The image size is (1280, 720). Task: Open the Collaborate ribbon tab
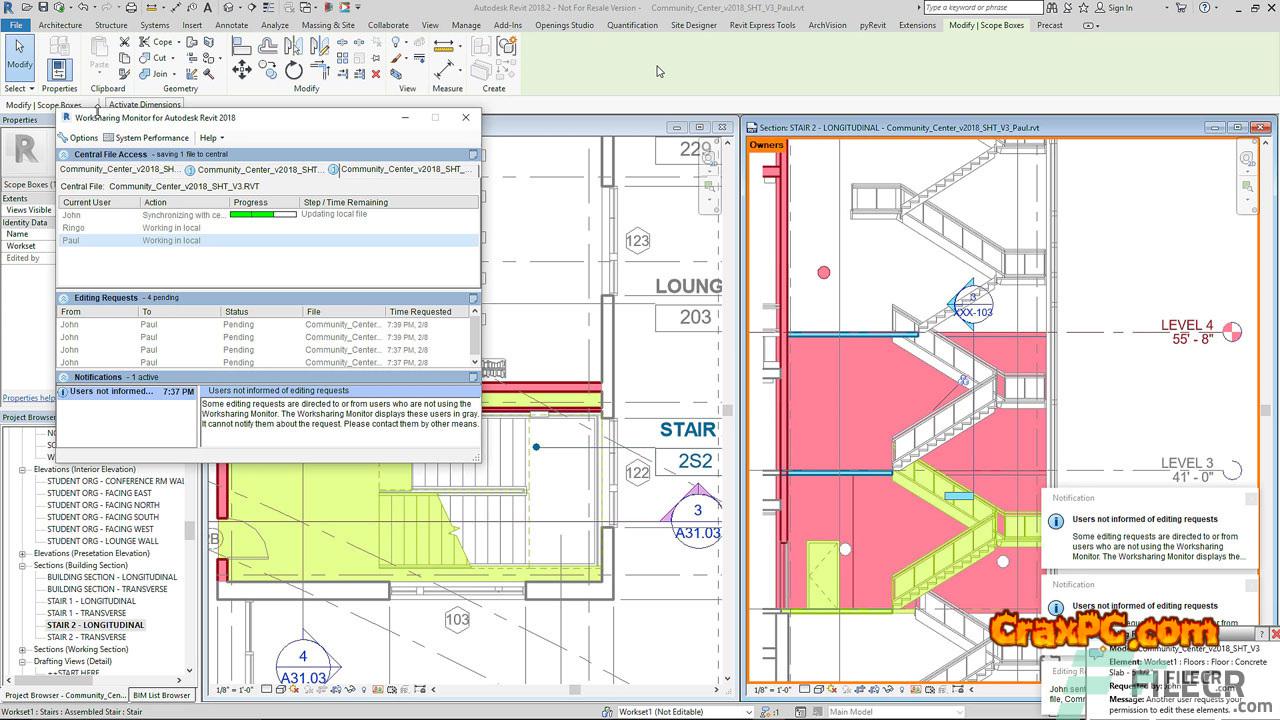coord(387,25)
